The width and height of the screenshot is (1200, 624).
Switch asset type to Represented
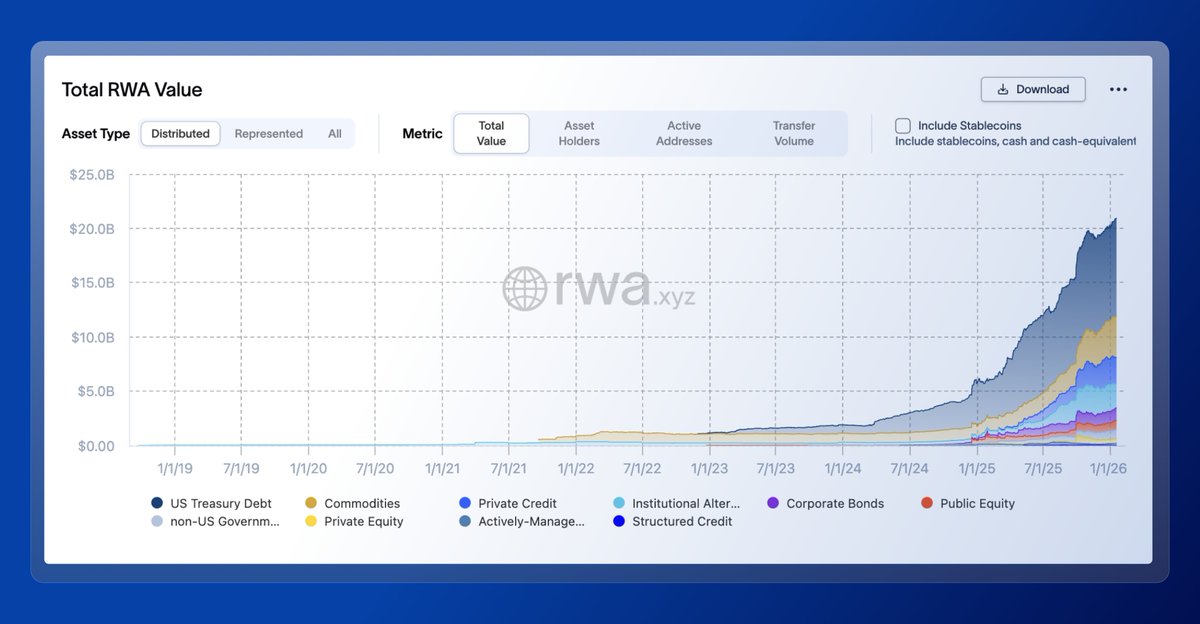[268, 134]
